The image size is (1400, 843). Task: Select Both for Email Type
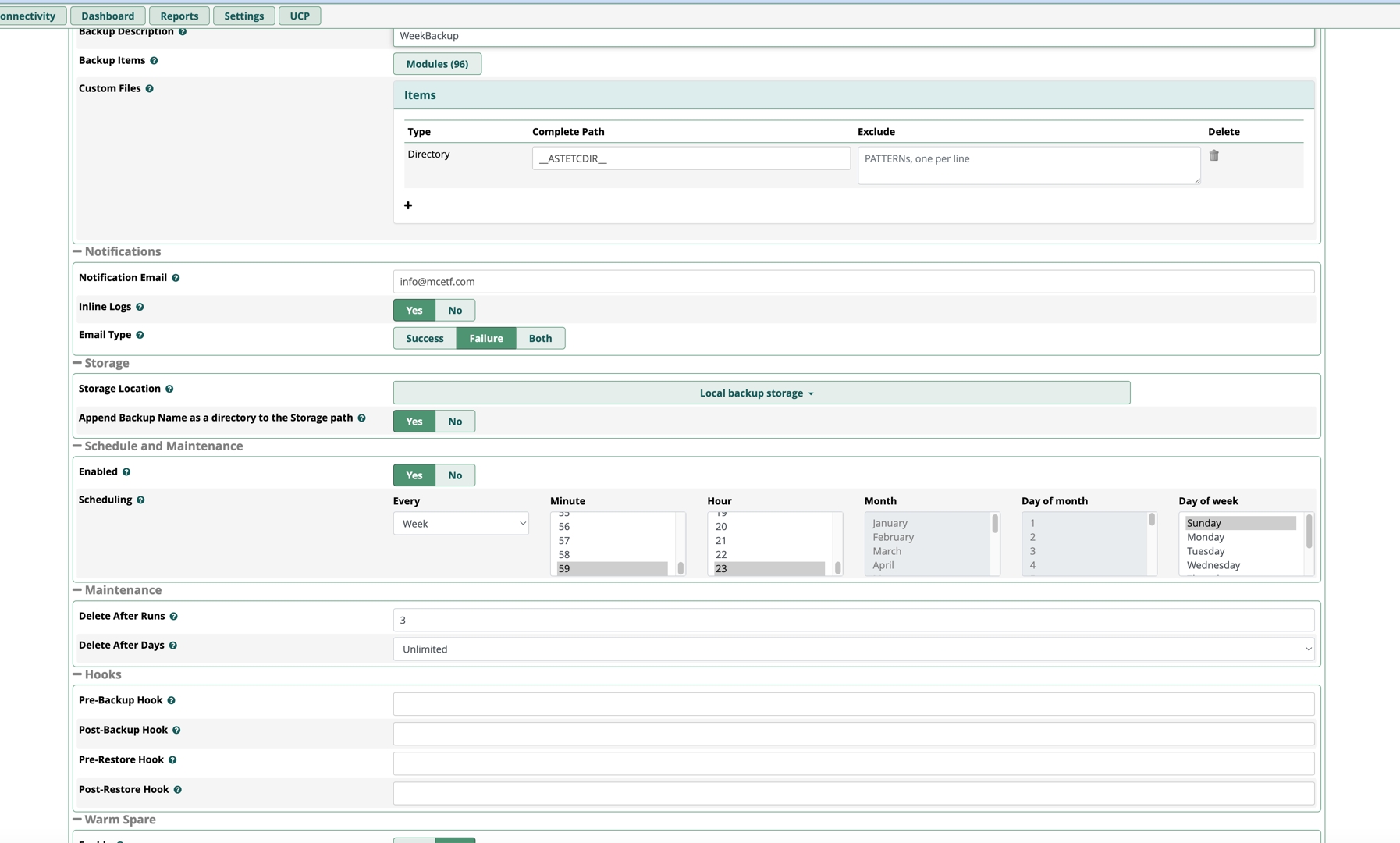coord(540,339)
